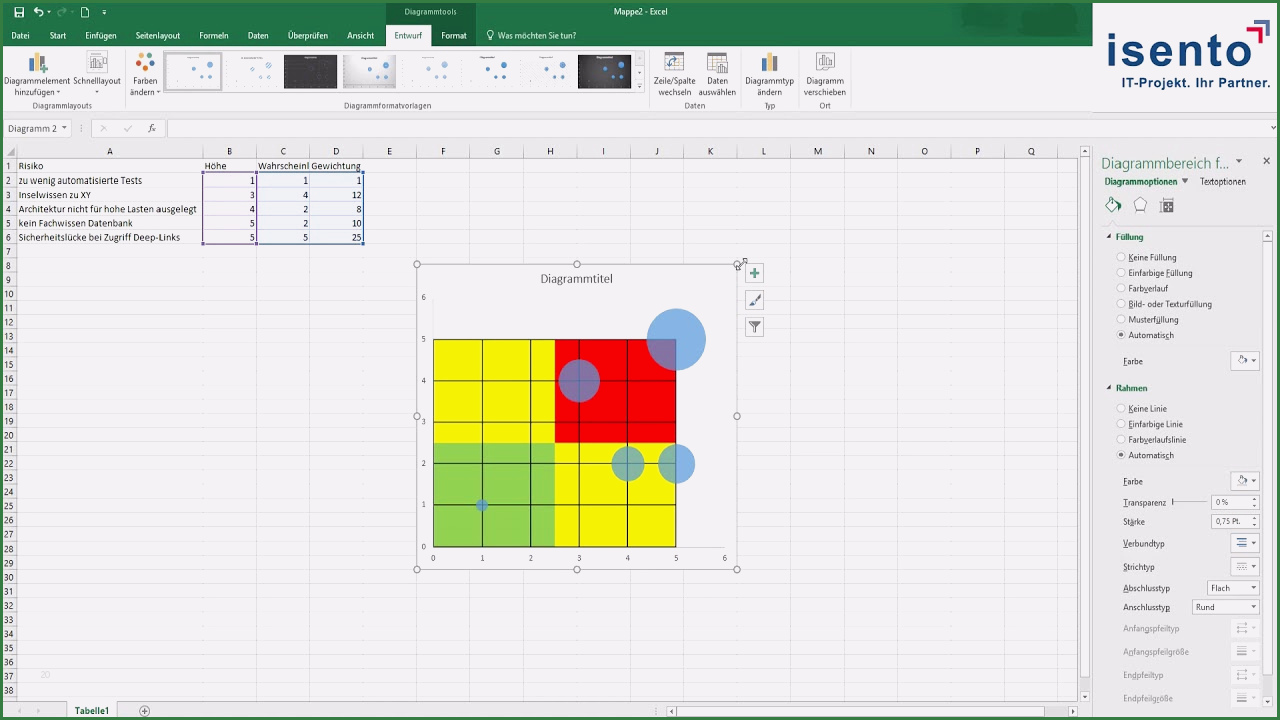Select Keine Füllung radio option
This screenshot has width=1280, height=720.
pos(1121,258)
